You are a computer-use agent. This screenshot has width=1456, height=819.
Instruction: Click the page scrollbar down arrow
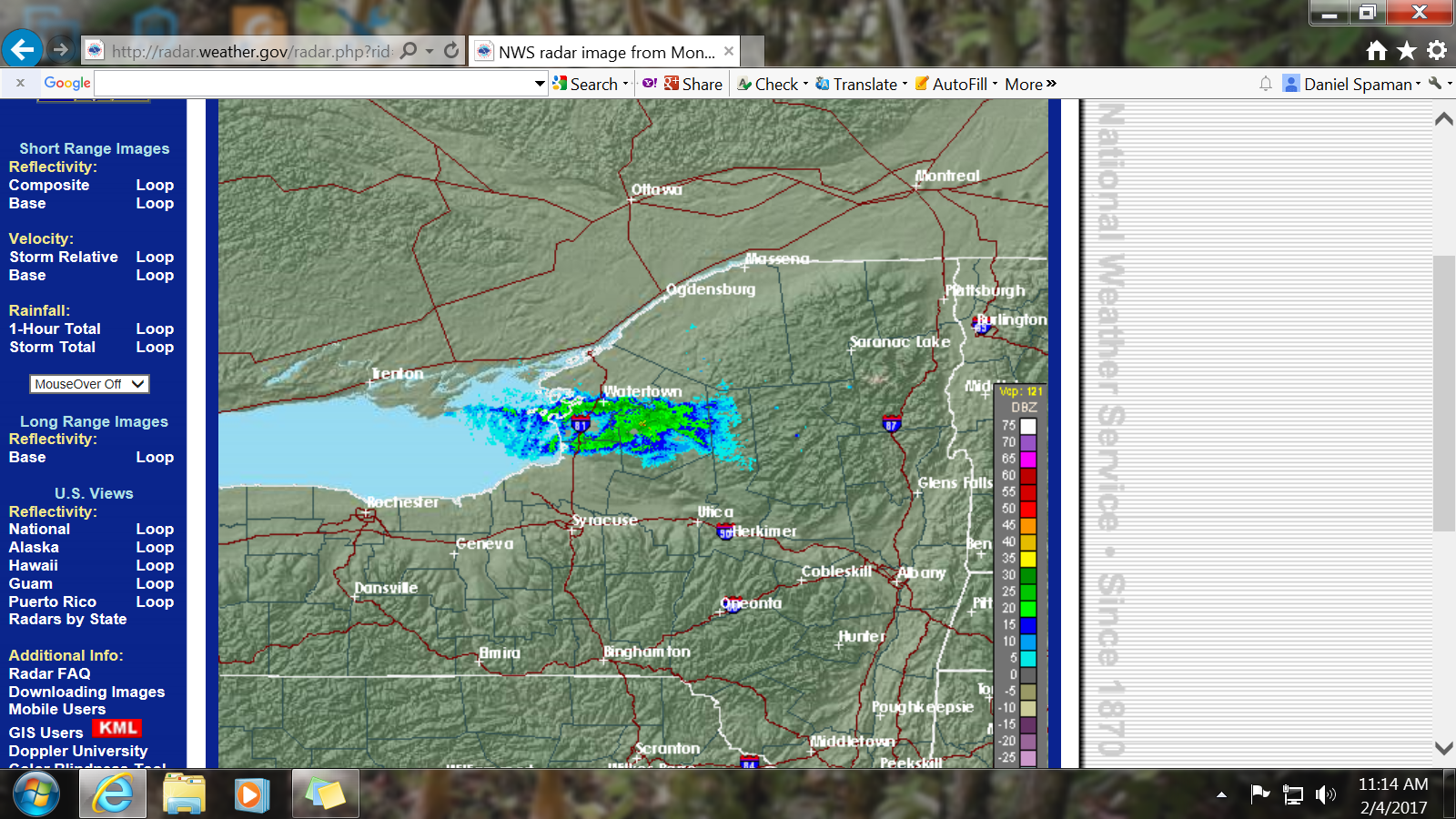[x=1443, y=748]
